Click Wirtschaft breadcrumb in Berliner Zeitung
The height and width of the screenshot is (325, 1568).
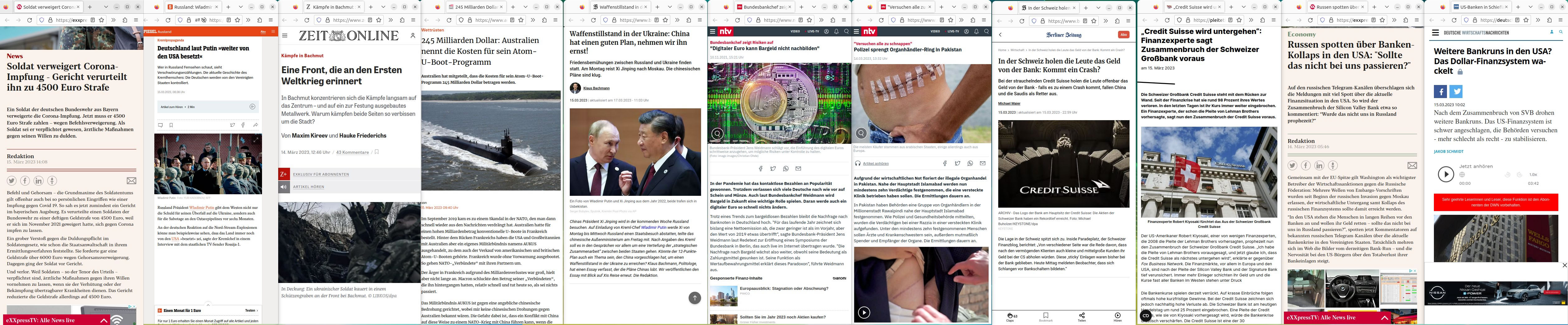[x=1017, y=50]
